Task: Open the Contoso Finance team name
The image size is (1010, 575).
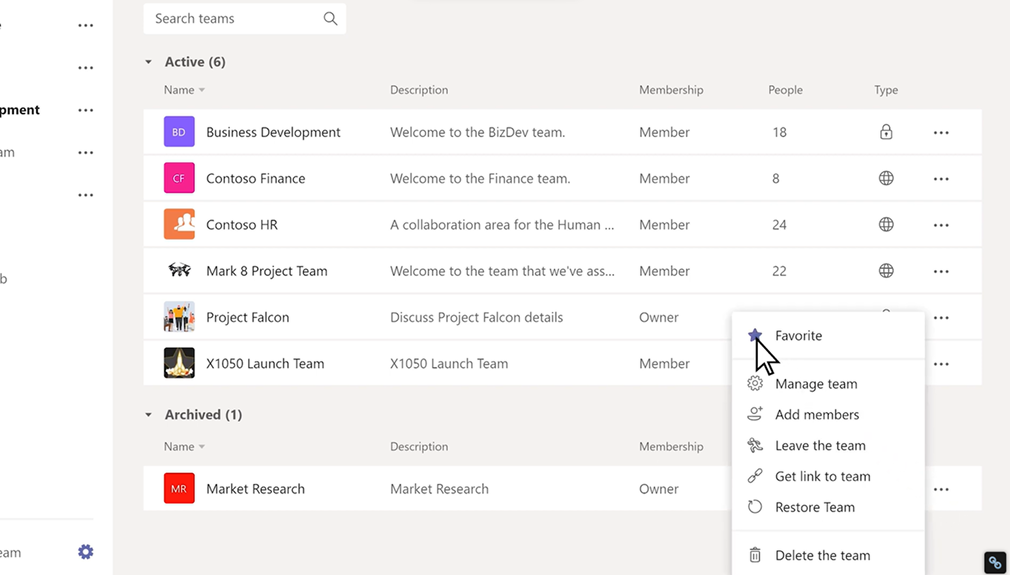Action: tap(256, 178)
